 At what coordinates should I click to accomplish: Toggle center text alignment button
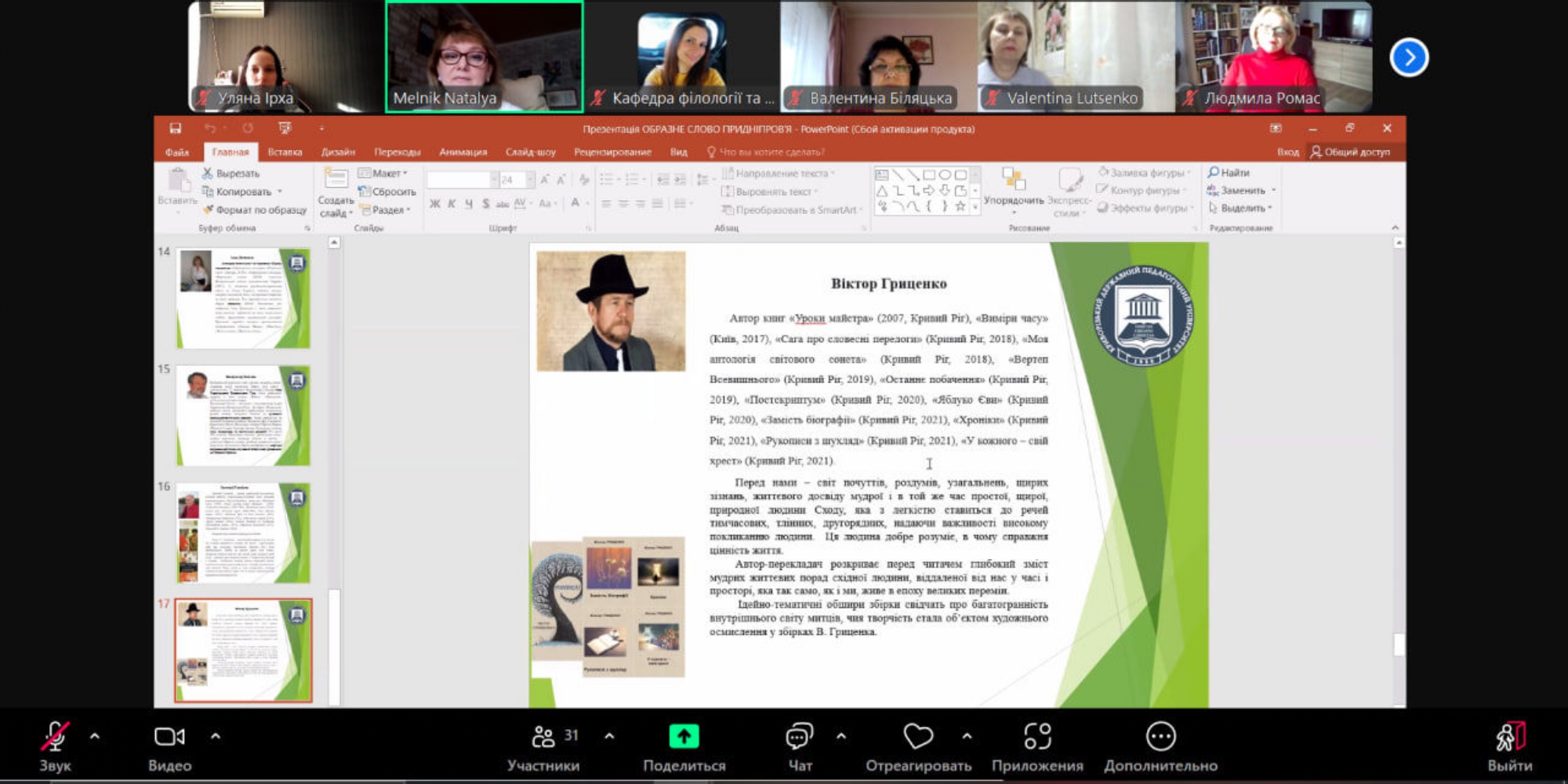click(623, 204)
